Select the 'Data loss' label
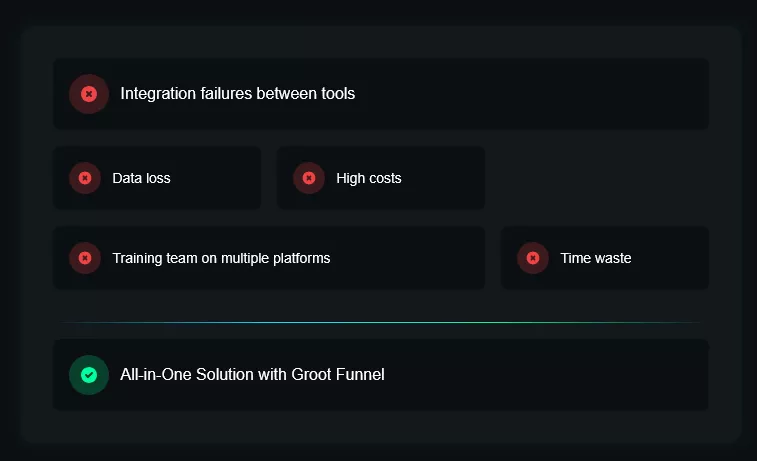Viewport: 757px width, 461px height. coord(141,178)
